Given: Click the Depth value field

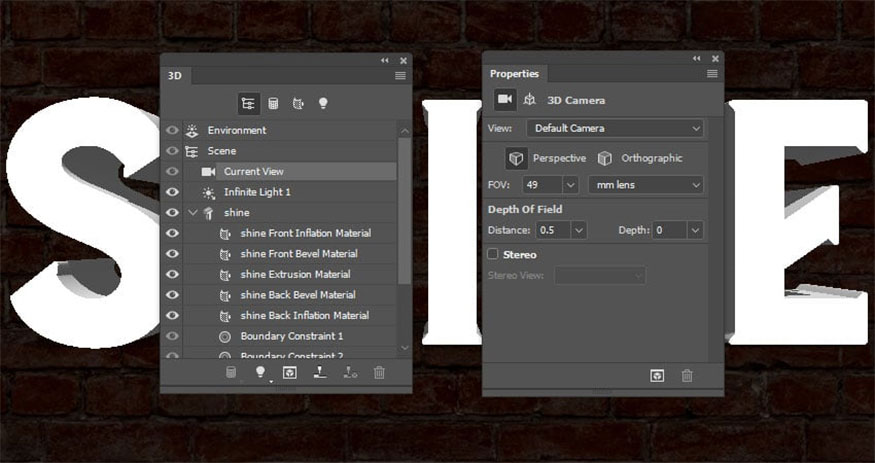Looking at the screenshot, I should click(670, 230).
